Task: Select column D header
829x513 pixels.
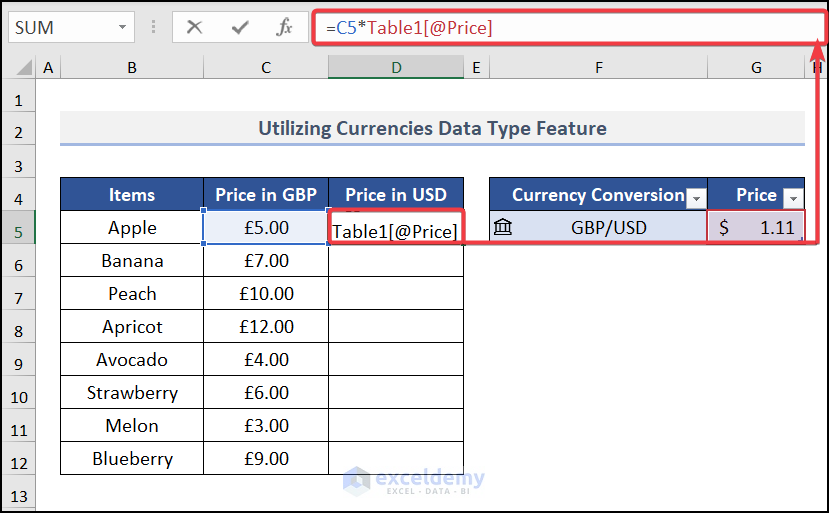Action: (x=396, y=67)
